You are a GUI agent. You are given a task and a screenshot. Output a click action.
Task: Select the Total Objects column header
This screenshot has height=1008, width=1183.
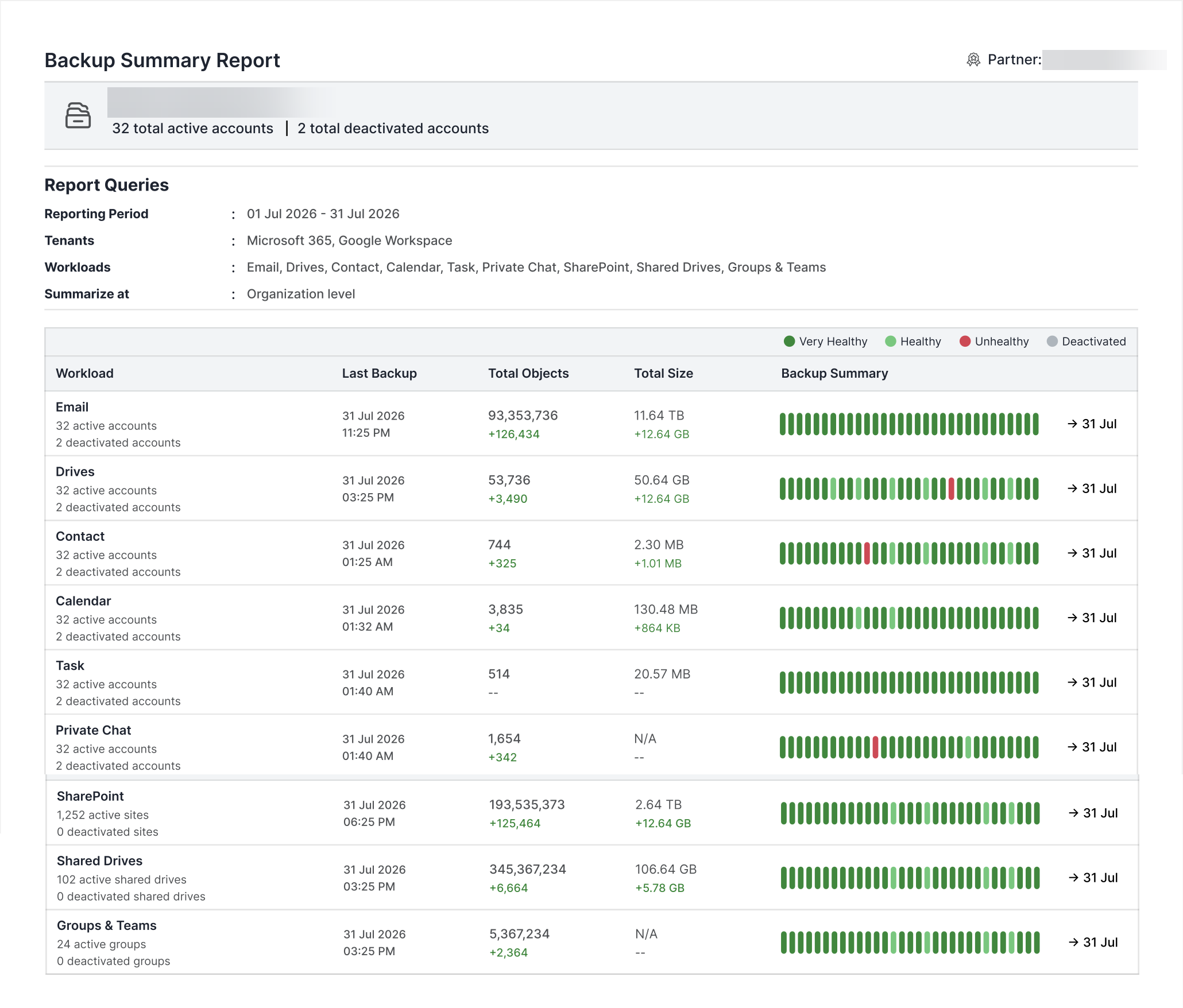click(528, 373)
